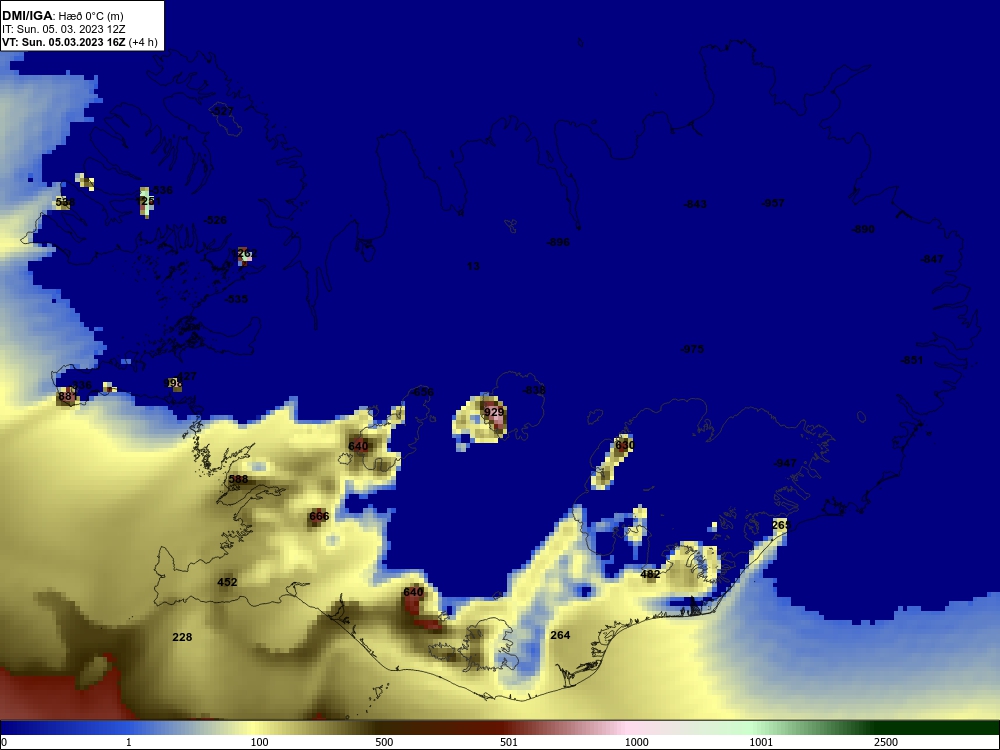The height and width of the screenshot is (750, 1000).
Task: Click the 'DMI/IGA: Hæð 0°C (m)' title text
Action: [x=62, y=16]
